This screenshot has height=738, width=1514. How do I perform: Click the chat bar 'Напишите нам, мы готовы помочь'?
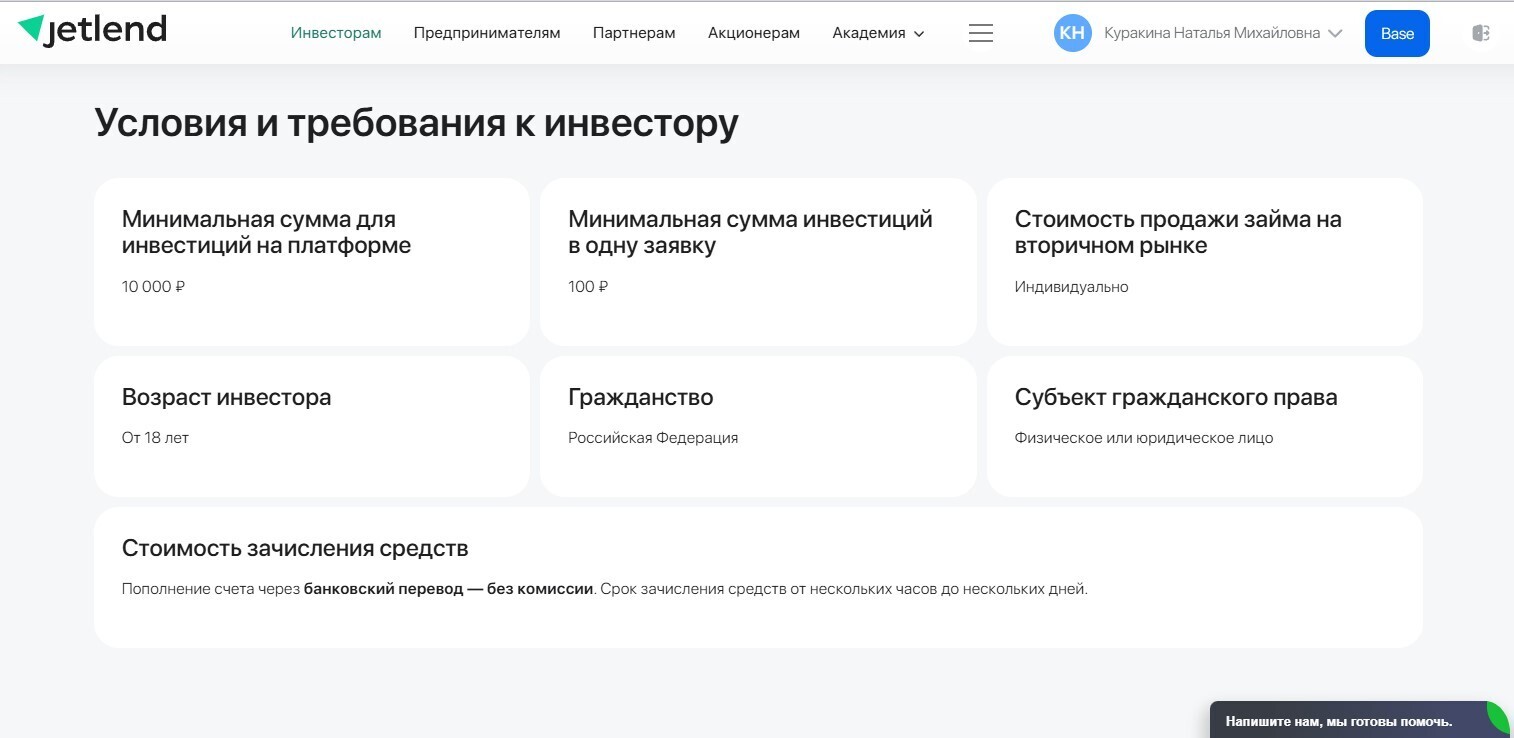pos(1340,719)
